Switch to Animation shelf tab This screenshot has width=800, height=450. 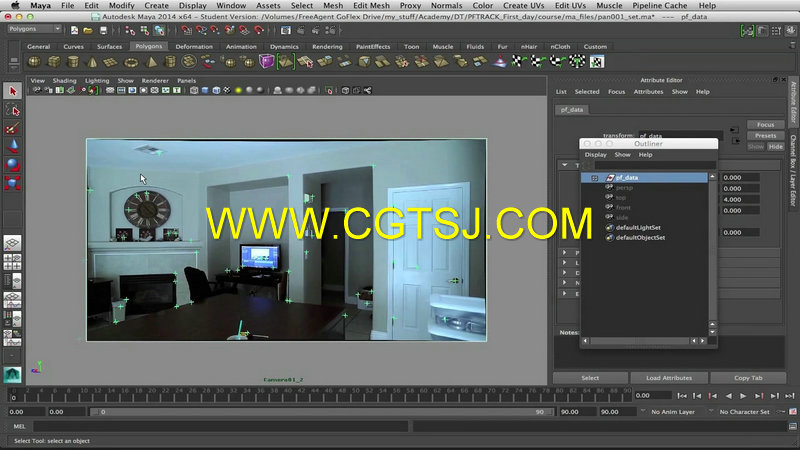(x=241, y=47)
